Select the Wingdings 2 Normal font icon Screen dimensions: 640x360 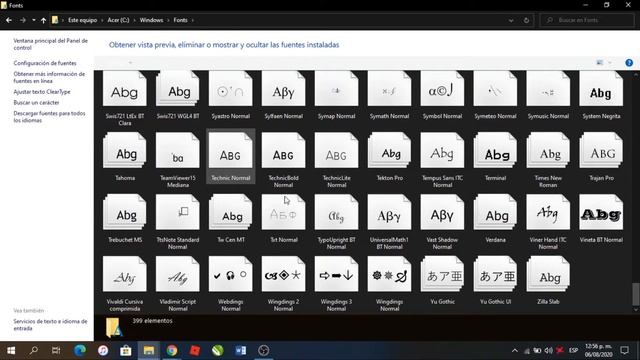coord(283,274)
